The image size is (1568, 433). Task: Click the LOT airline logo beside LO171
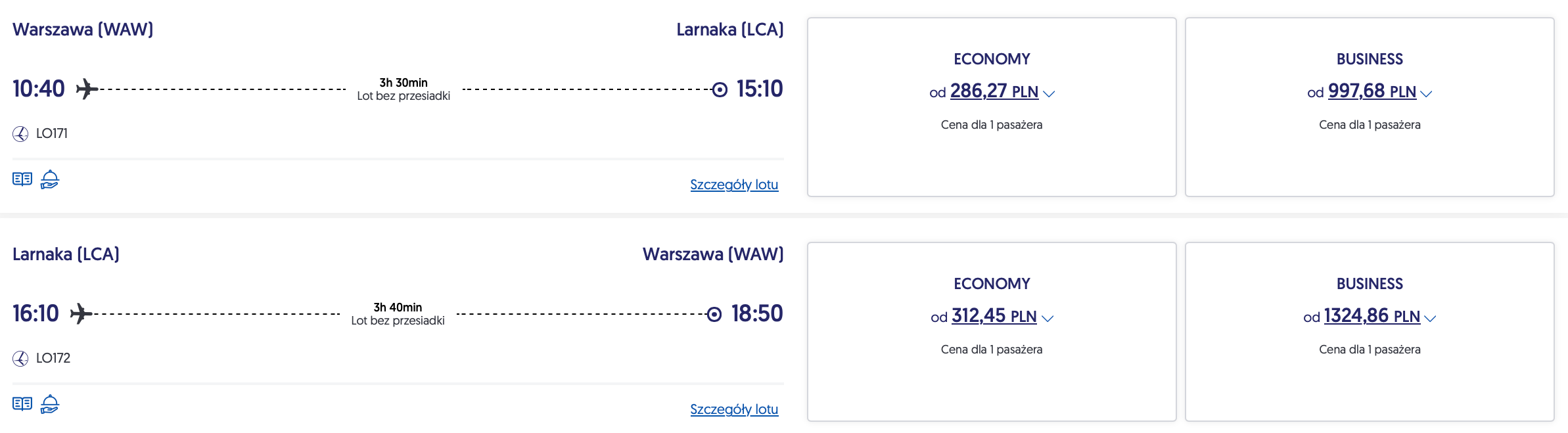coord(20,134)
